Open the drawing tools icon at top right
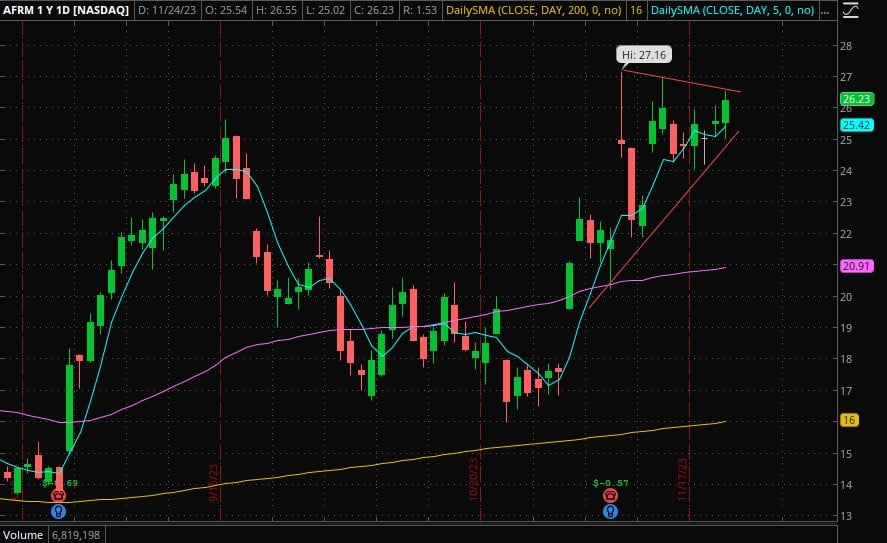 (x=850, y=10)
